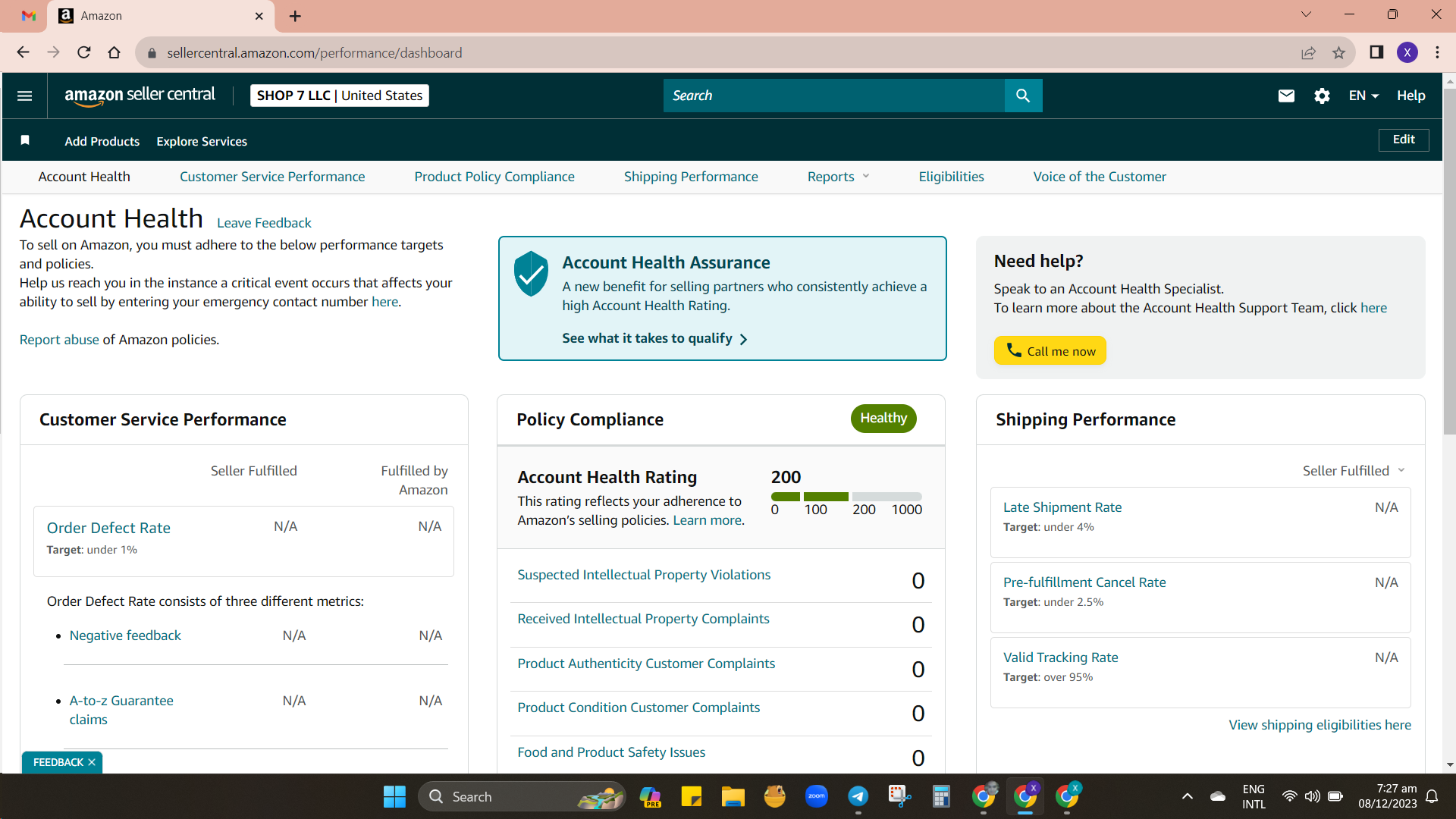The width and height of the screenshot is (1456, 819).
Task: Click See what it takes to qualify
Action: click(655, 338)
